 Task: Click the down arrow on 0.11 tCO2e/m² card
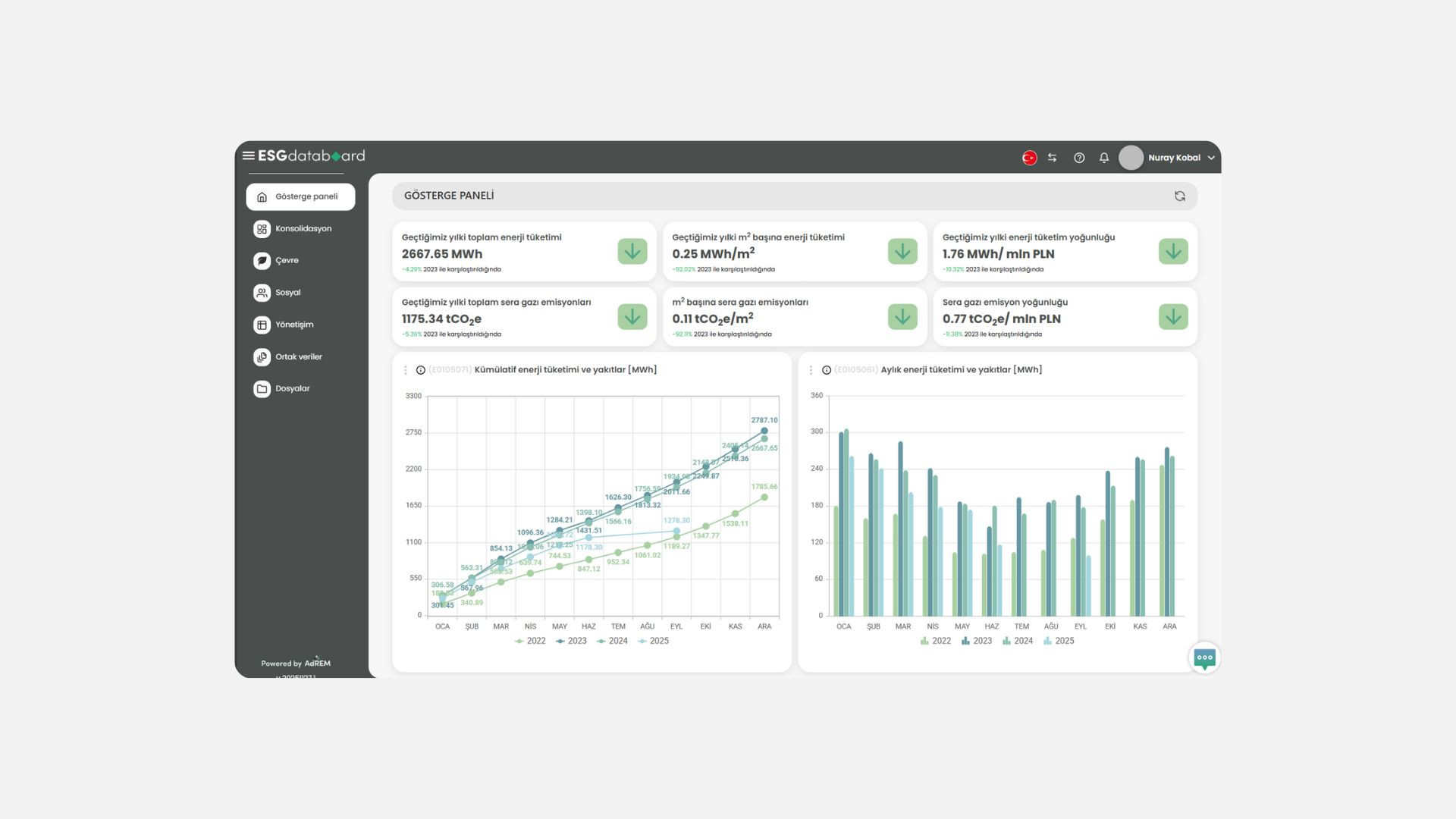point(902,317)
